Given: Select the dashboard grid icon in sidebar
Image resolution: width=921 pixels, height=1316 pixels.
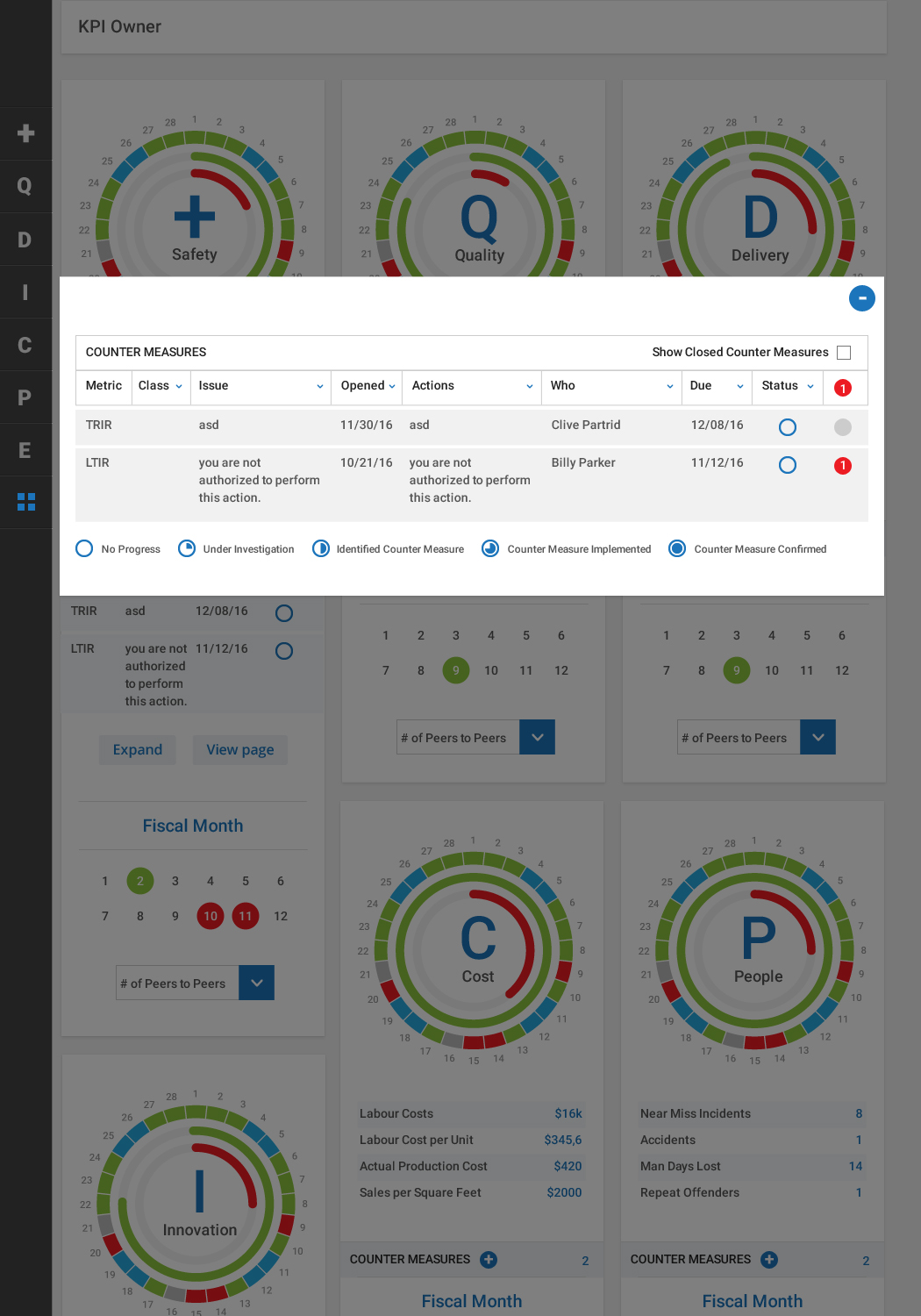Looking at the screenshot, I should [x=25, y=502].
